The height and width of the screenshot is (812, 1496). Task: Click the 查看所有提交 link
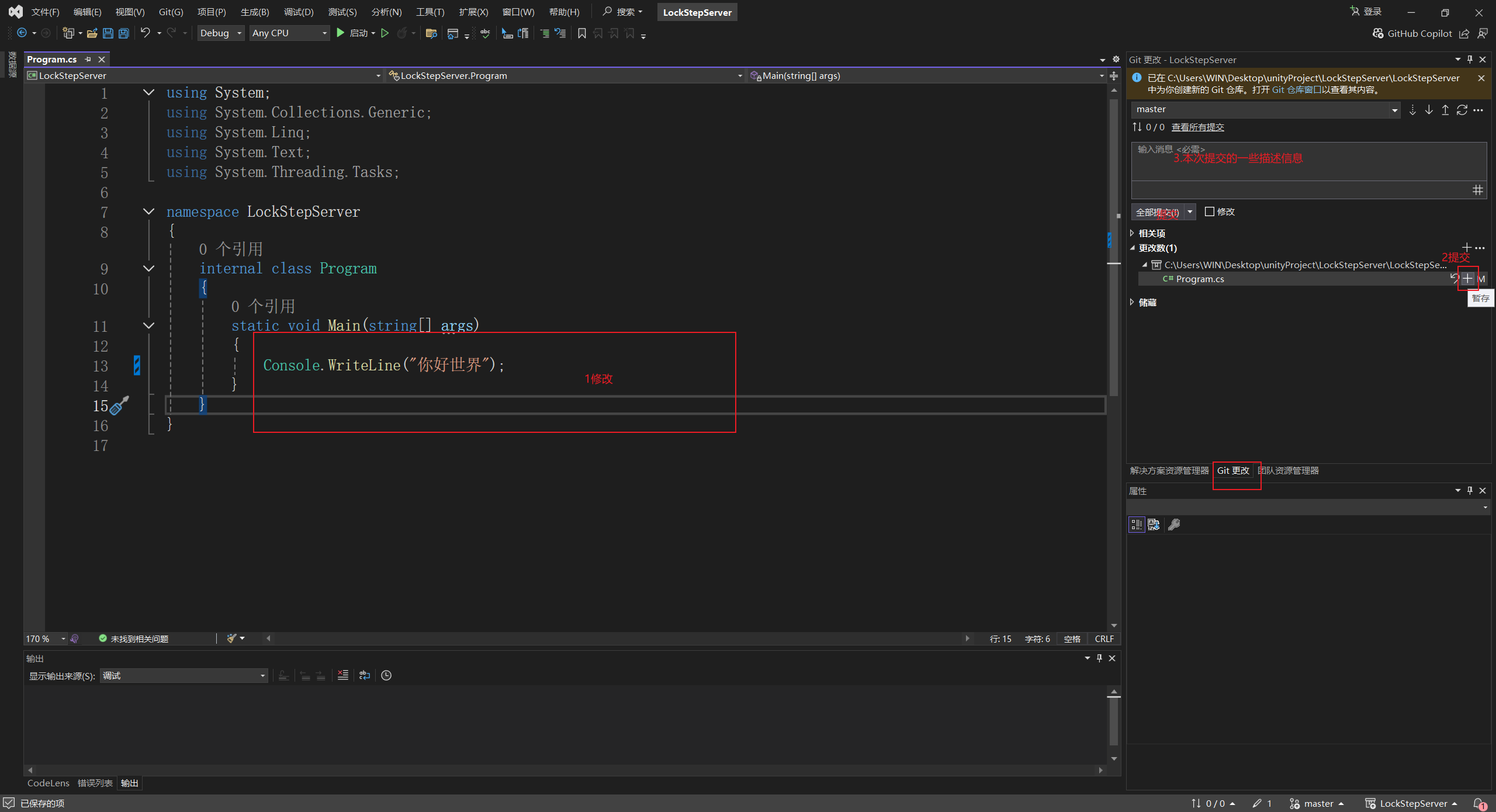1197,127
